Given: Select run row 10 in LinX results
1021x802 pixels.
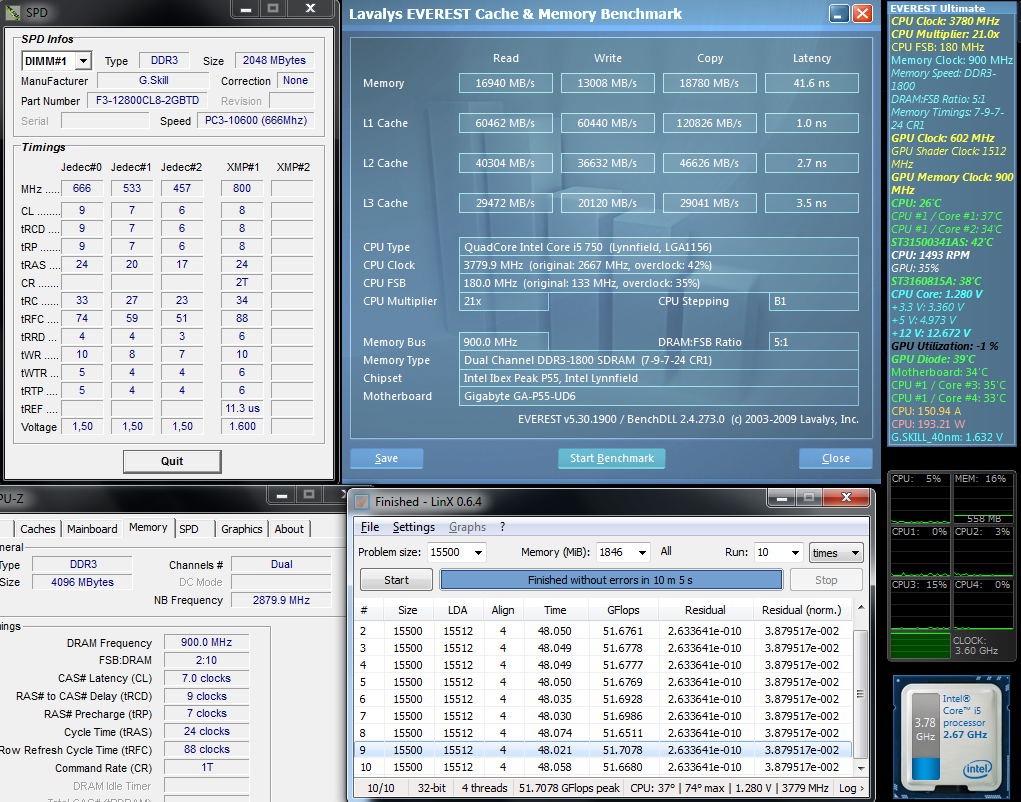Looking at the screenshot, I should click(x=603, y=767).
